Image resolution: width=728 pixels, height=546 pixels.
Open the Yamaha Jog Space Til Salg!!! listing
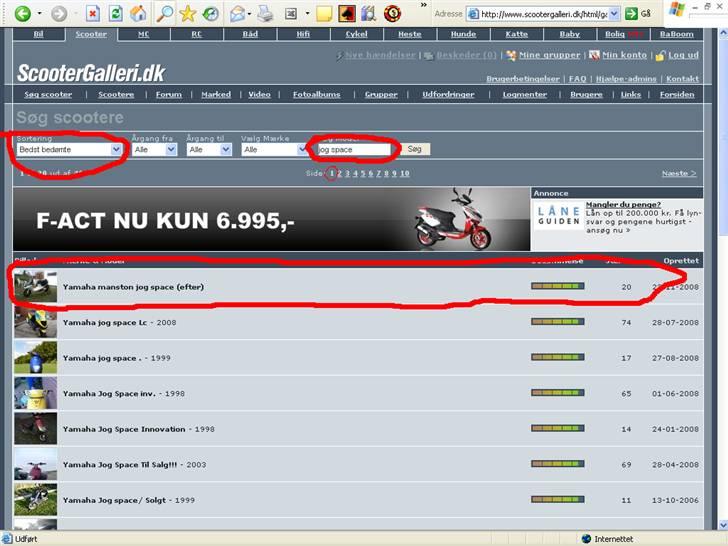120,465
